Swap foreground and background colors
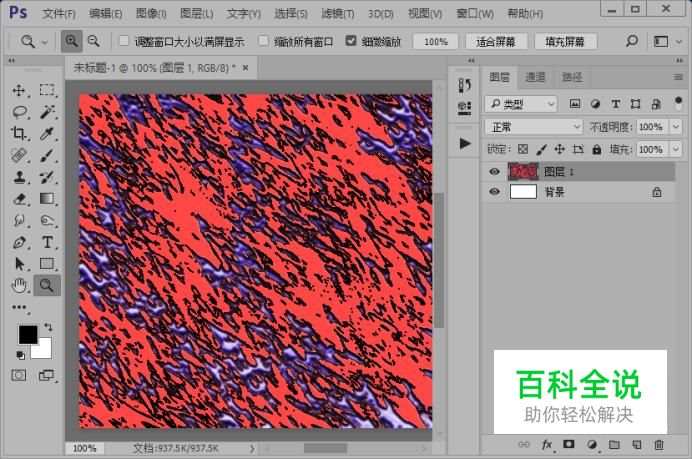The width and height of the screenshot is (692, 459). 49,327
